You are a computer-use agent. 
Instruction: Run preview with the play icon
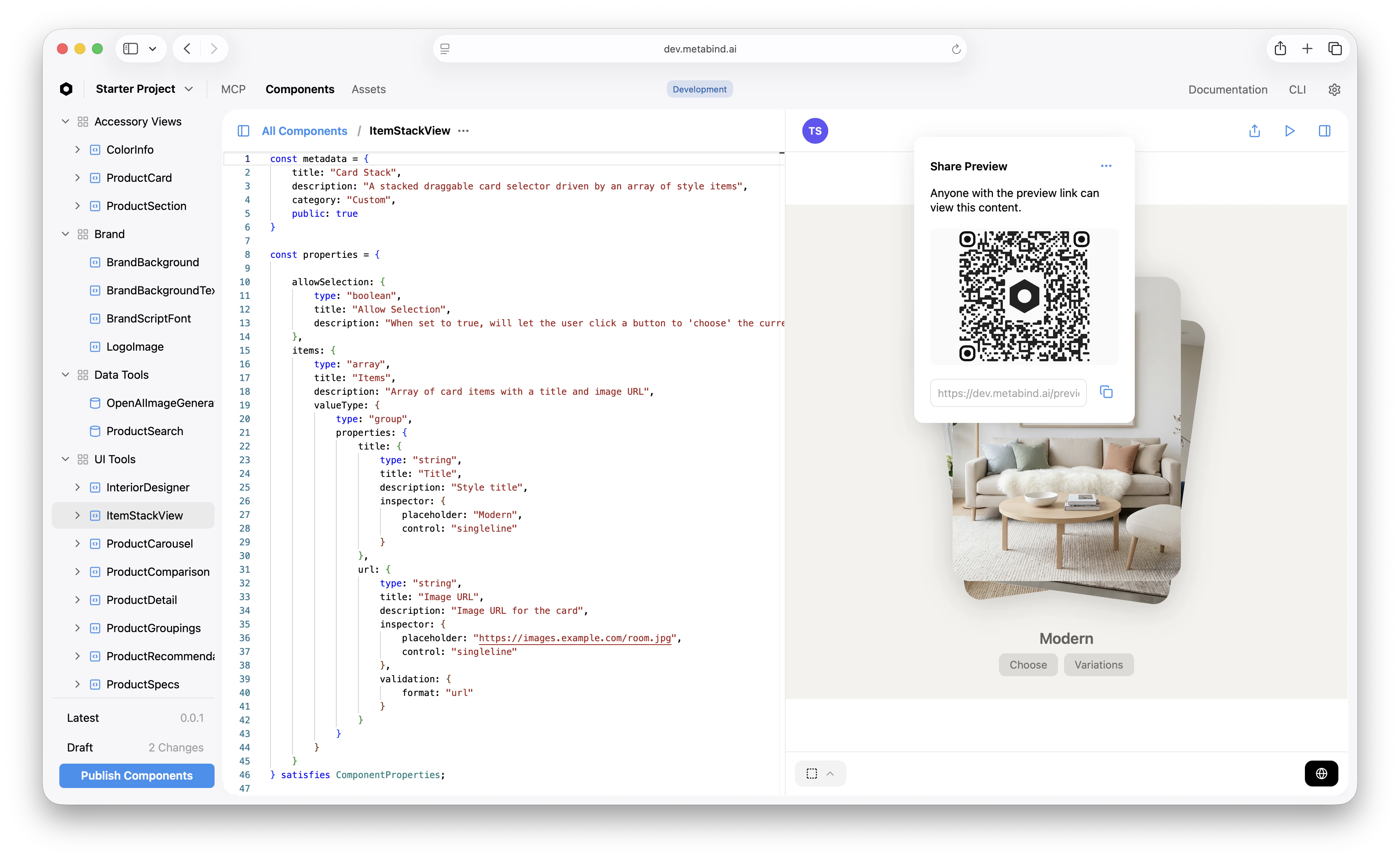click(x=1290, y=131)
